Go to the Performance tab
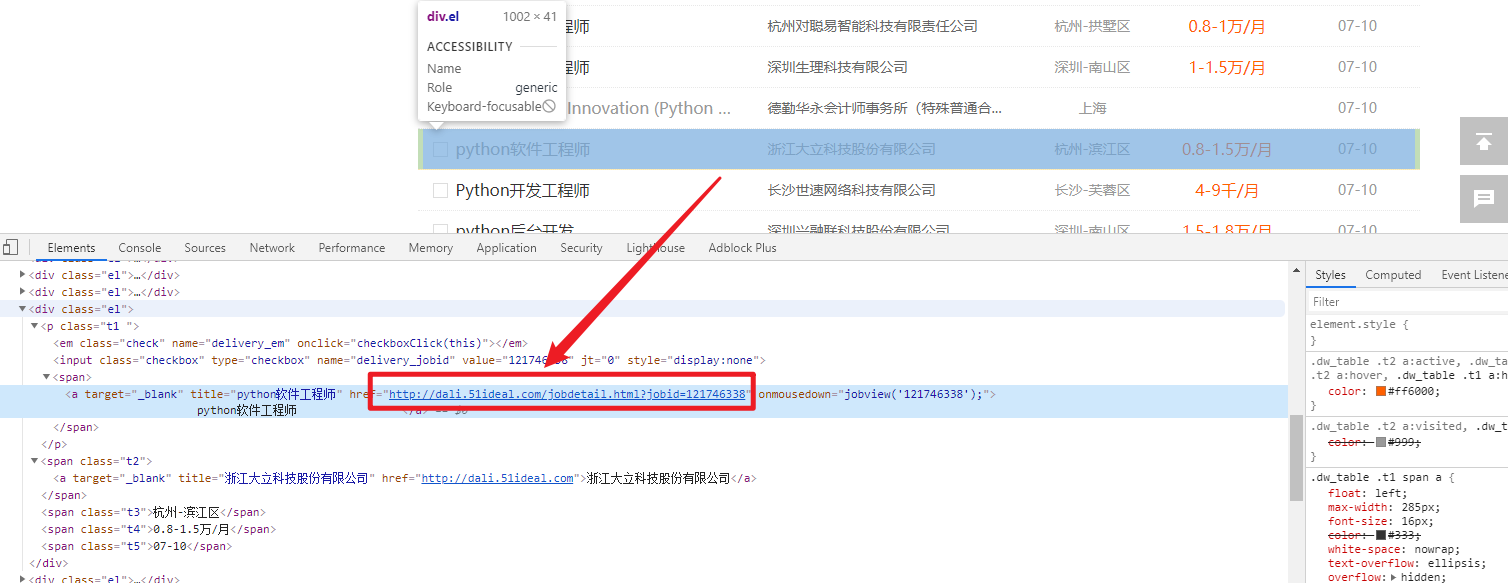 [352, 248]
